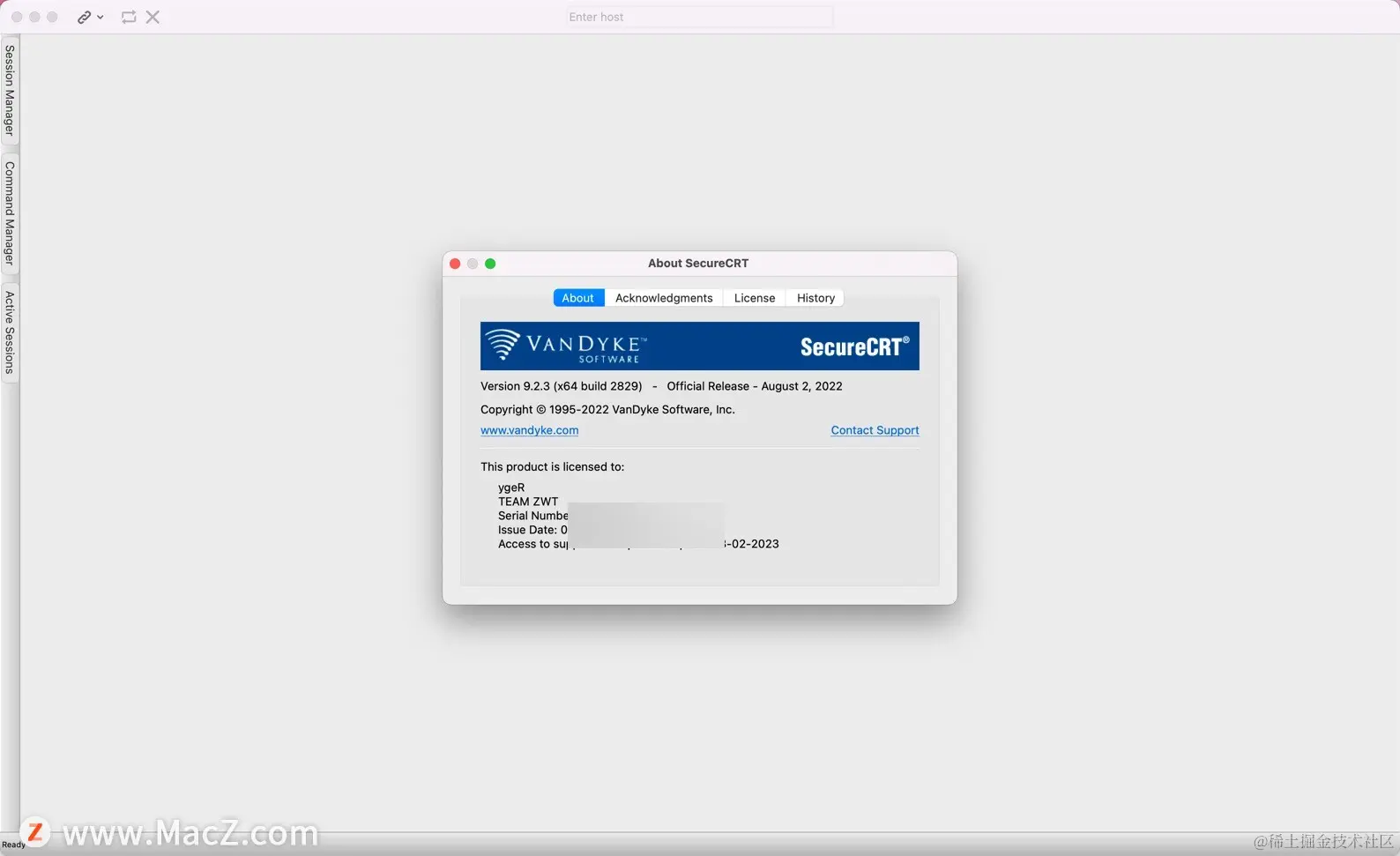Click the quick connect link icon

click(84, 17)
